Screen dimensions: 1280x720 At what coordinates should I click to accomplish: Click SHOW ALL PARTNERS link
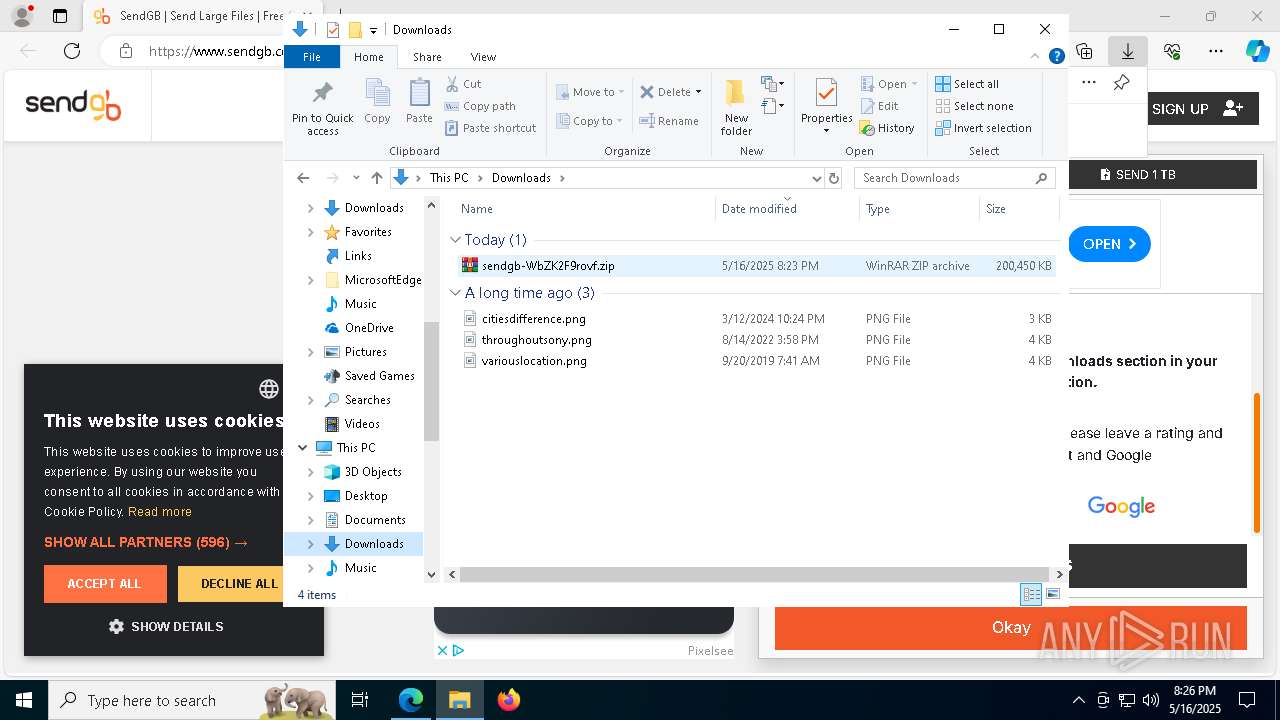(146, 542)
